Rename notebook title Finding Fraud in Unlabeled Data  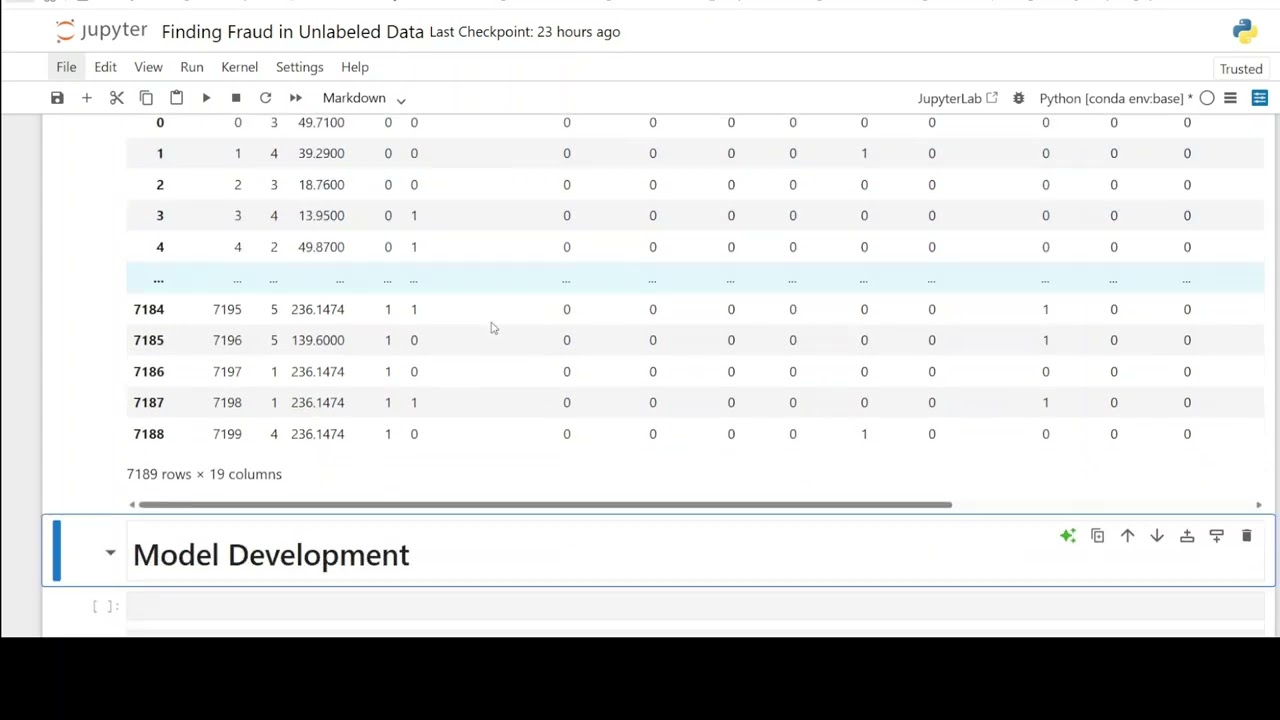292,32
